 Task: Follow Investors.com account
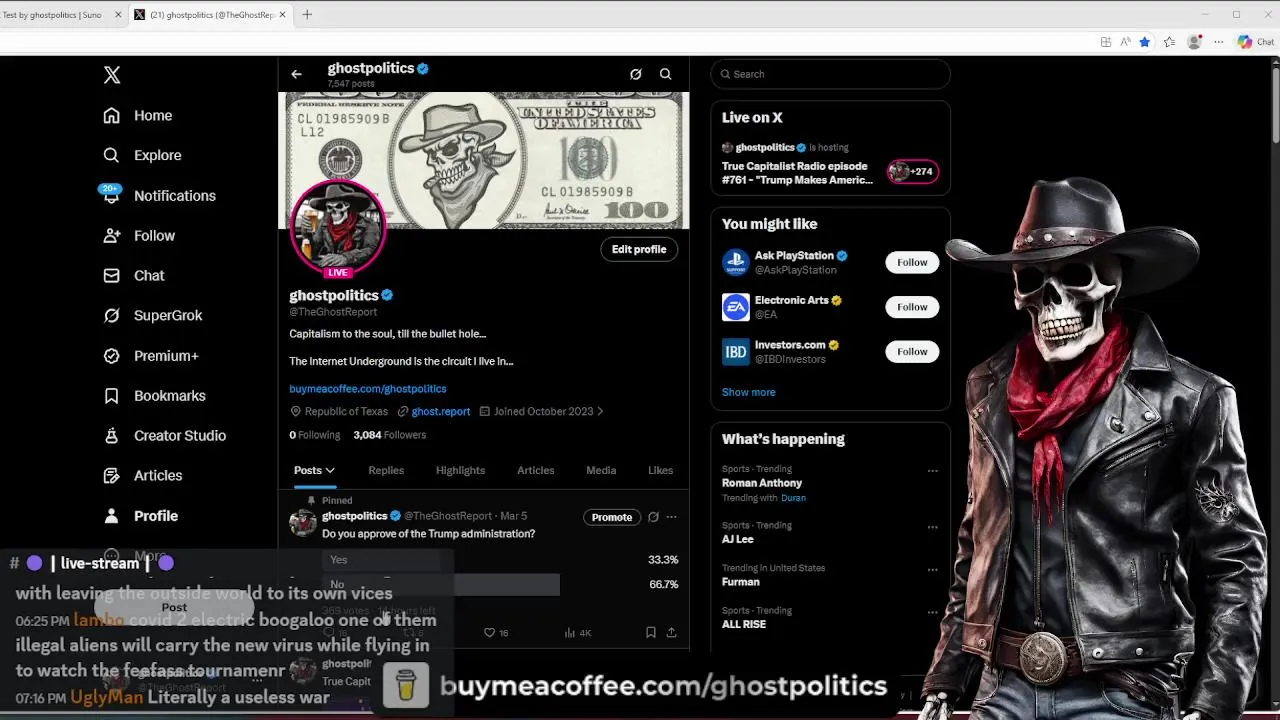click(x=912, y=351)
